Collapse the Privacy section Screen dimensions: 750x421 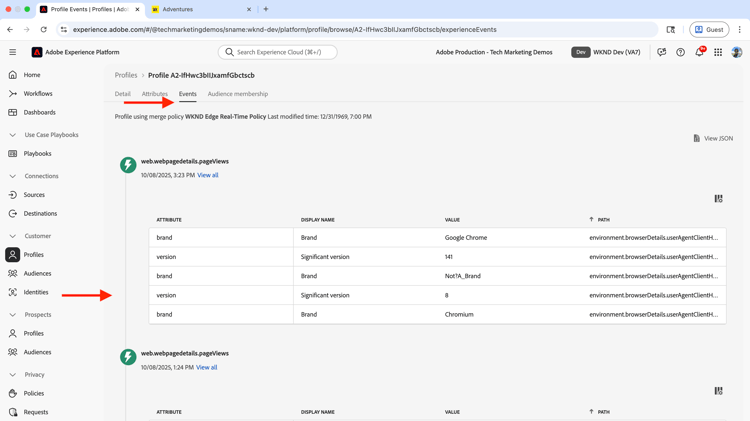[12, 375]
